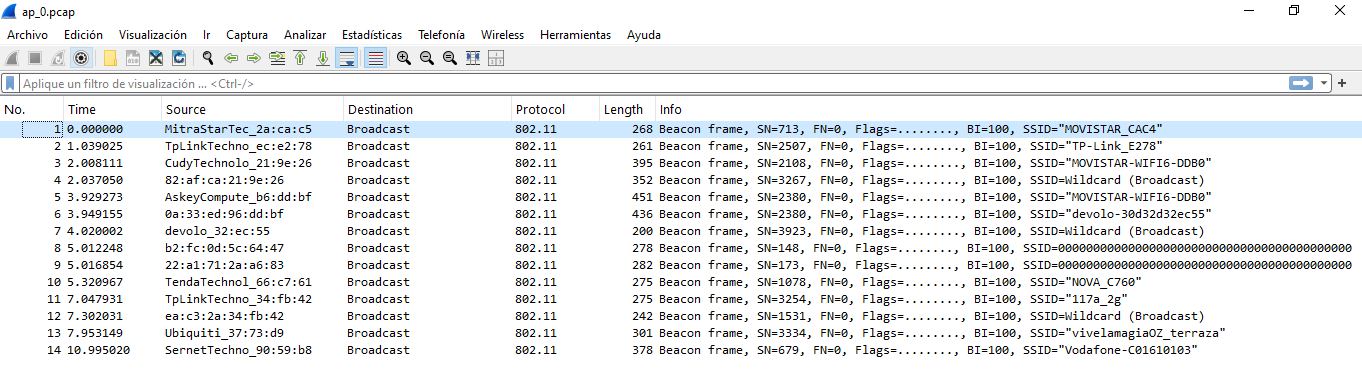Sort by the Source column header
The width and height of the screenshot is (1362, 390).
click(252, 110)
